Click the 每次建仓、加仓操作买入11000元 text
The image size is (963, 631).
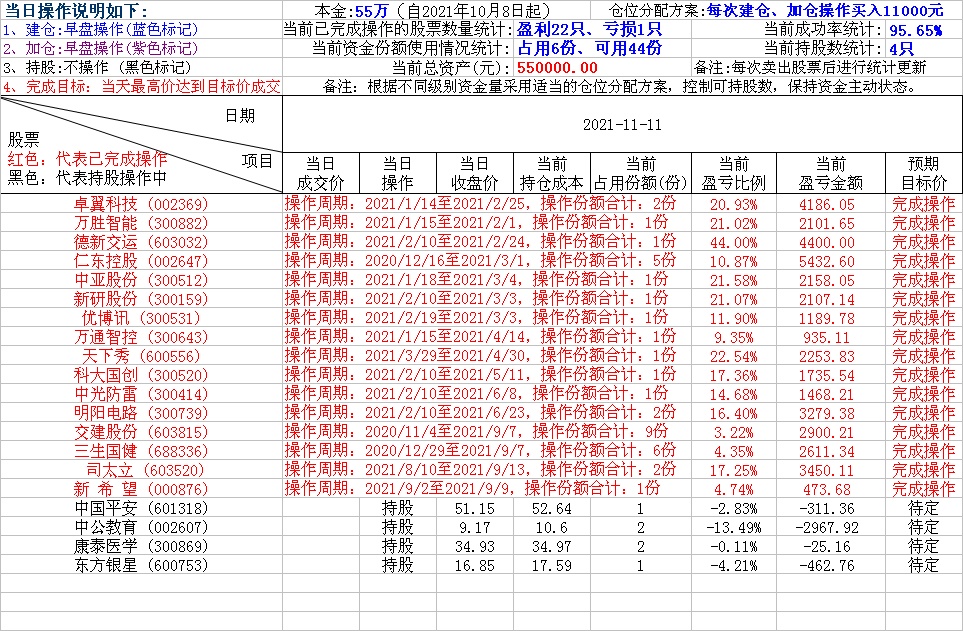825,10
